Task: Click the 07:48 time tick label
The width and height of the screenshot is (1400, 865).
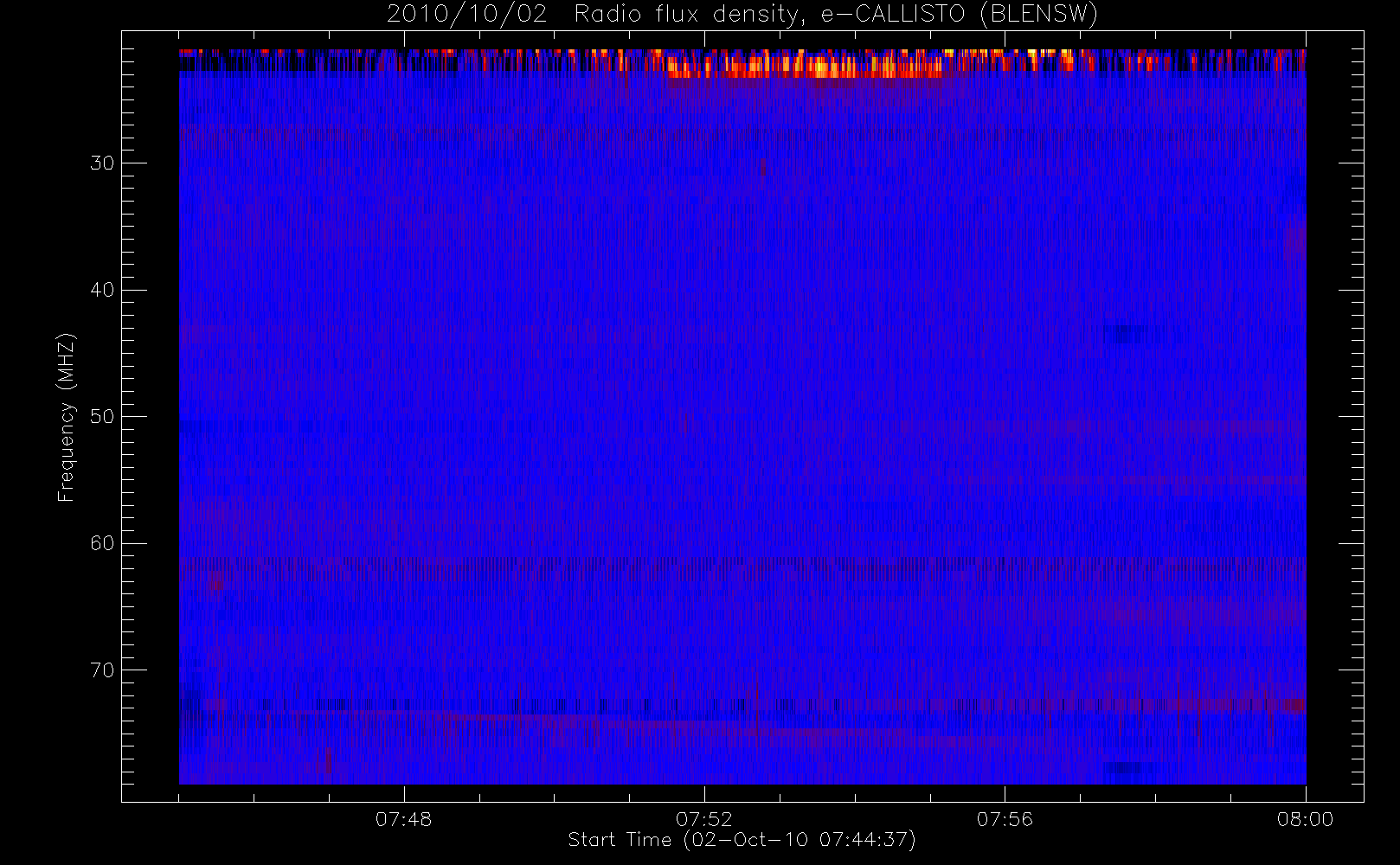Action: pyautogui.click(x=403, y=819)
